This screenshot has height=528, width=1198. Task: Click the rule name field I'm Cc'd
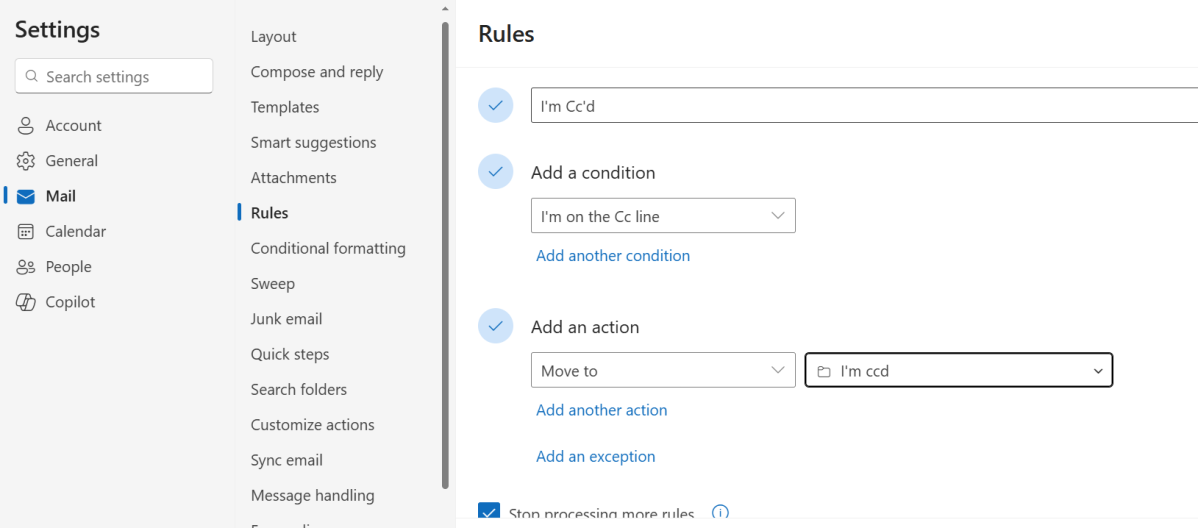point(860,105)
